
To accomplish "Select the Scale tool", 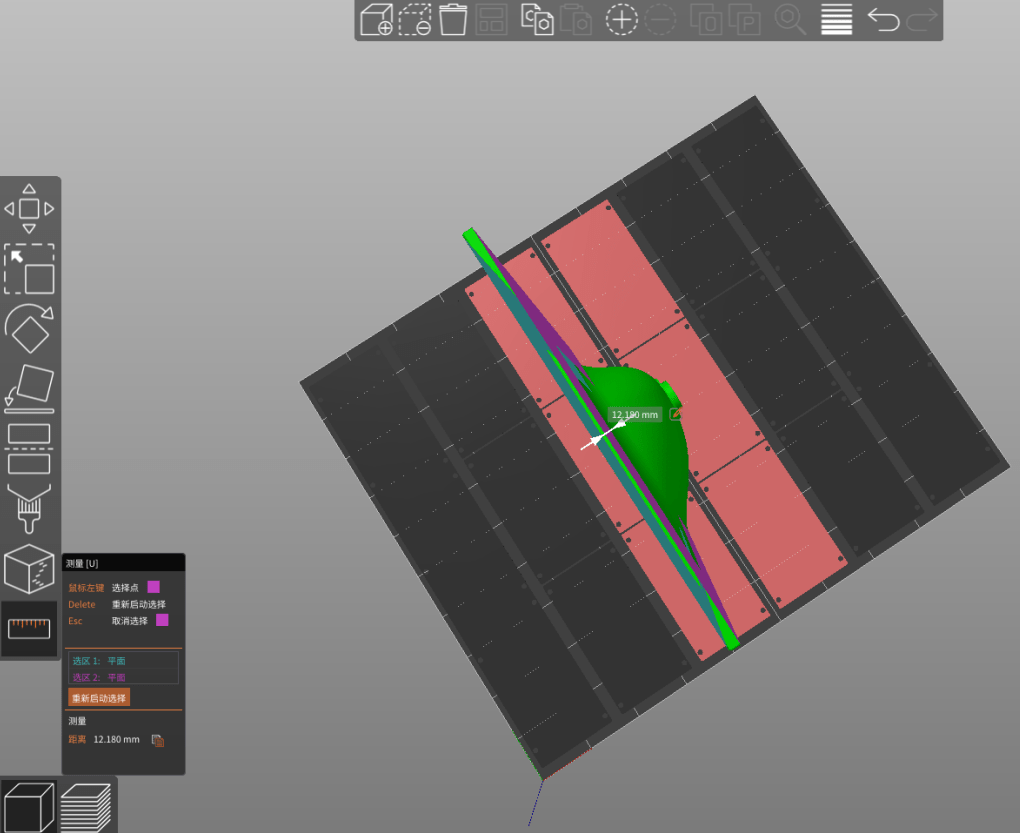I will (x=29, y=269).
